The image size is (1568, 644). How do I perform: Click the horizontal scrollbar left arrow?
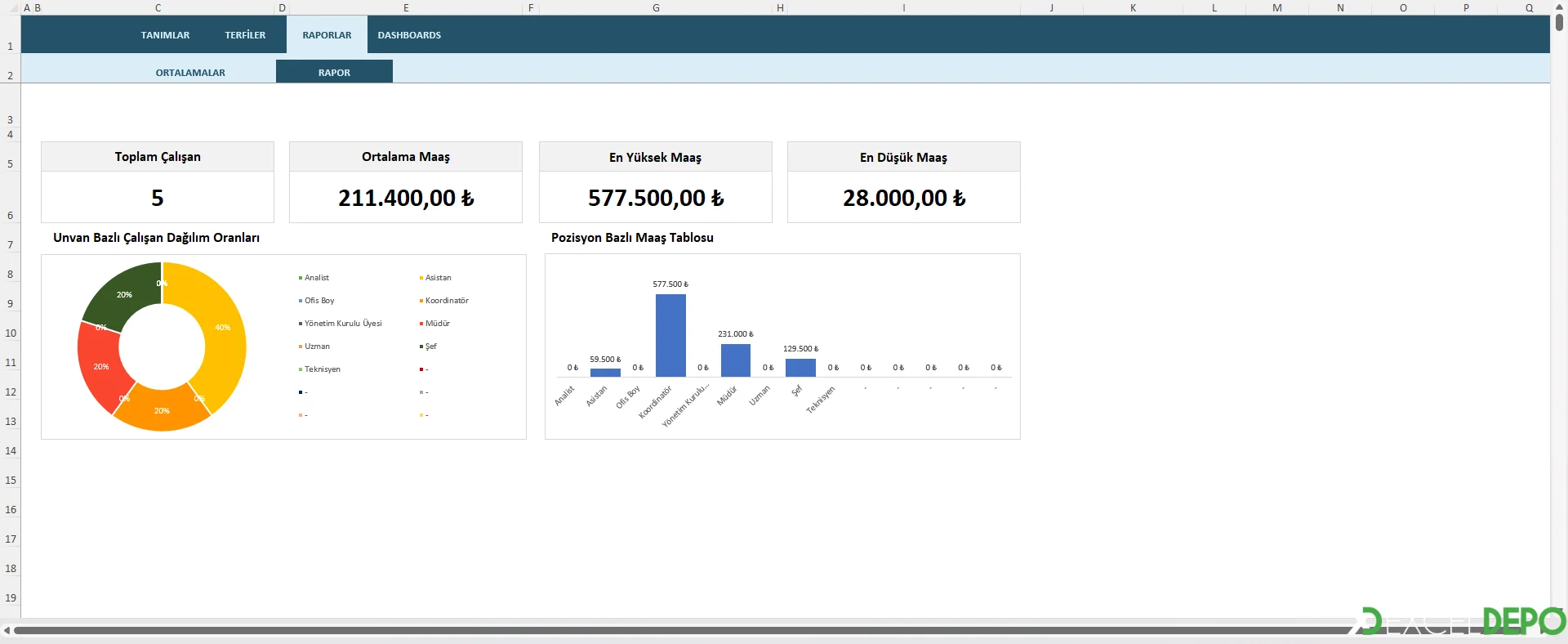(x=7, y=630)
